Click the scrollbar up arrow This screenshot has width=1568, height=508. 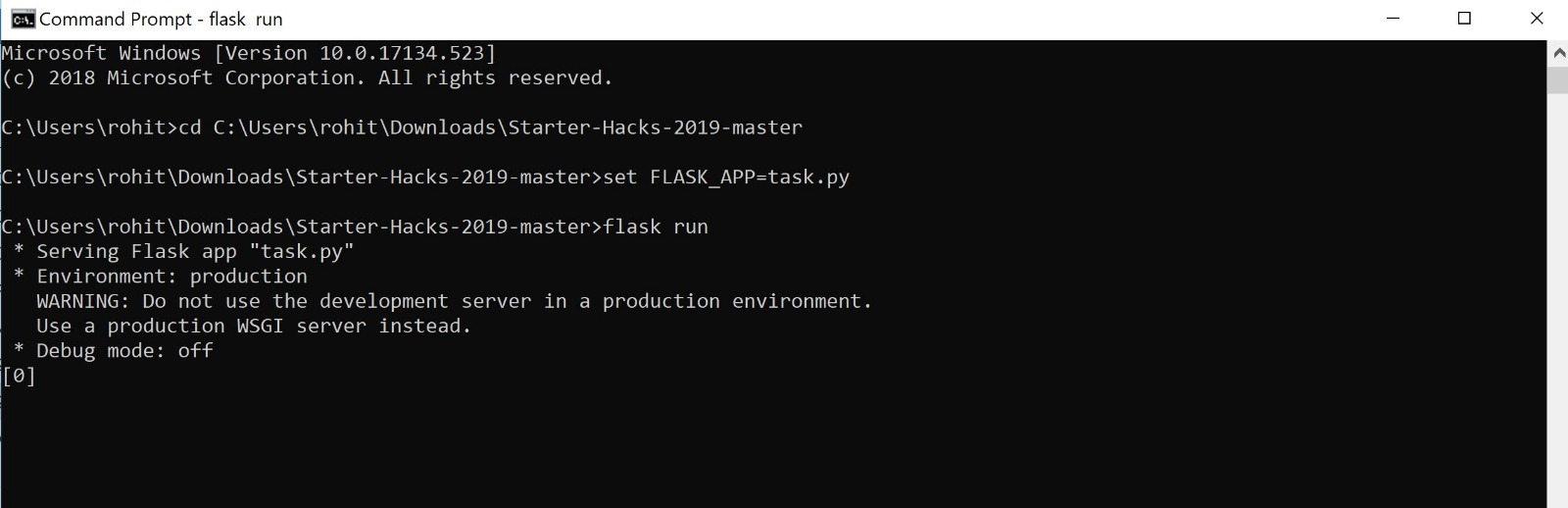1557,54
